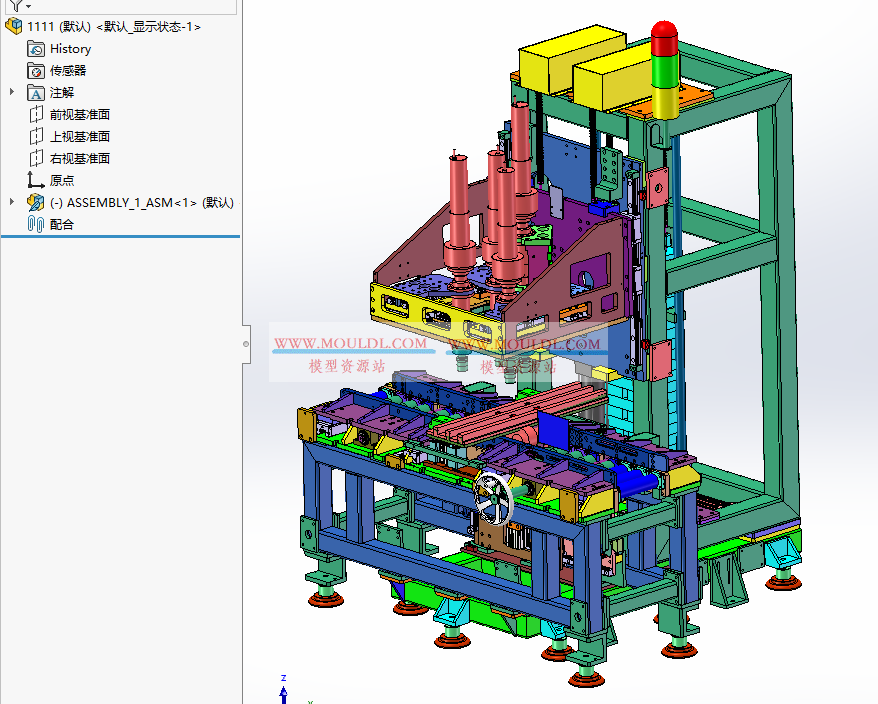Click the left panel splitter tab
878x704 pixels.
coord(246,345)
